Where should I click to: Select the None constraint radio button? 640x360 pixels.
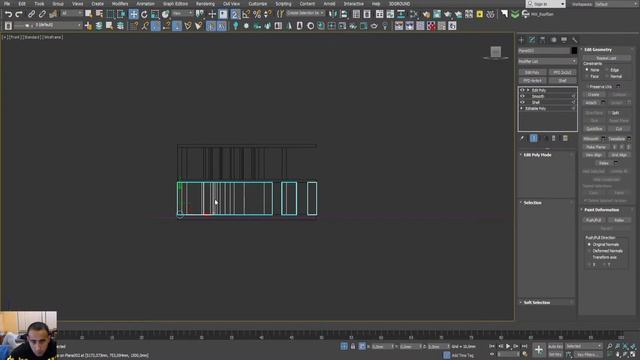coord(587,70)
